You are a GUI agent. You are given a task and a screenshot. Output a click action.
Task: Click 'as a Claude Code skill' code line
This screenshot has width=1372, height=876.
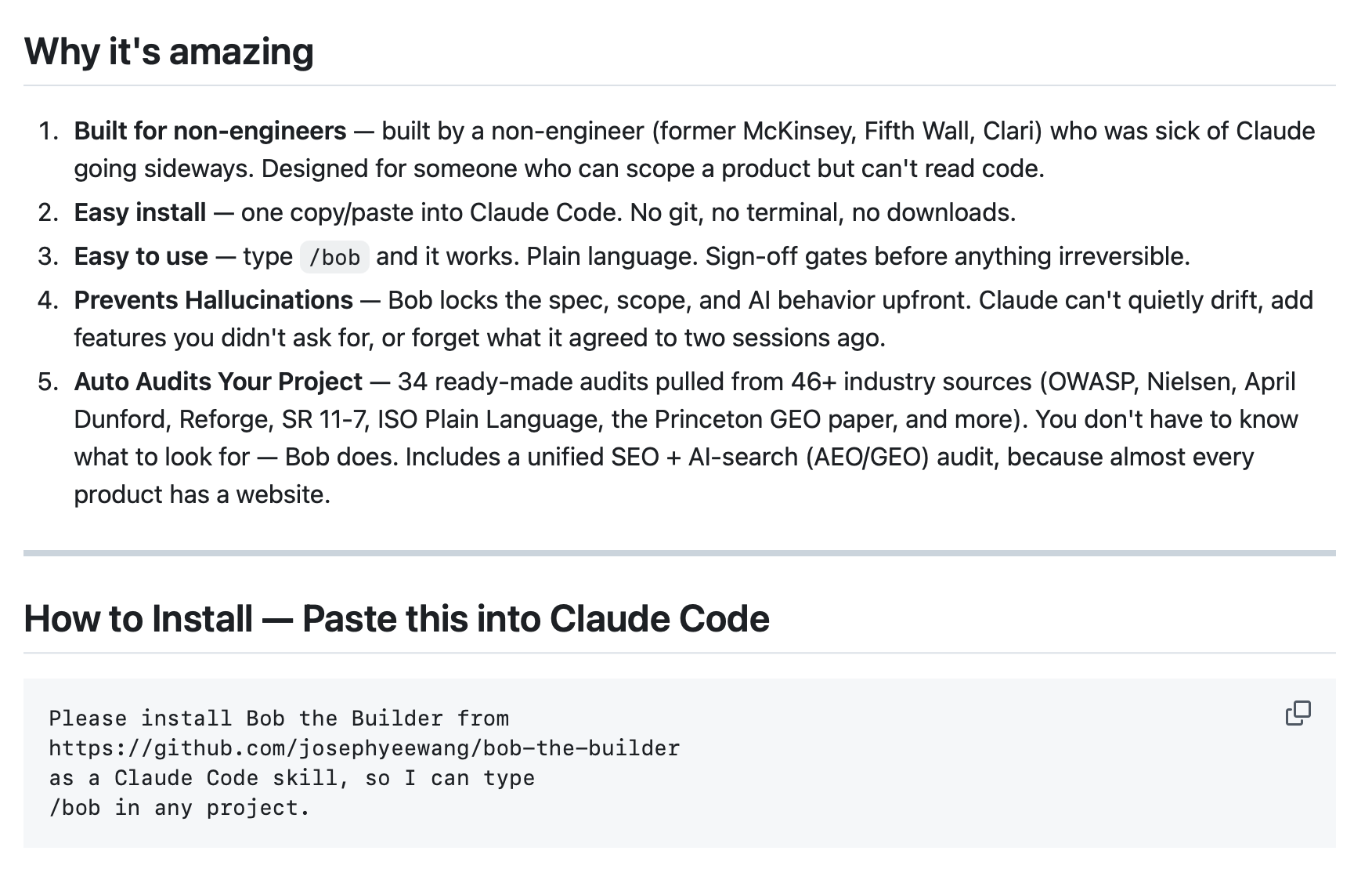[291, 778]
